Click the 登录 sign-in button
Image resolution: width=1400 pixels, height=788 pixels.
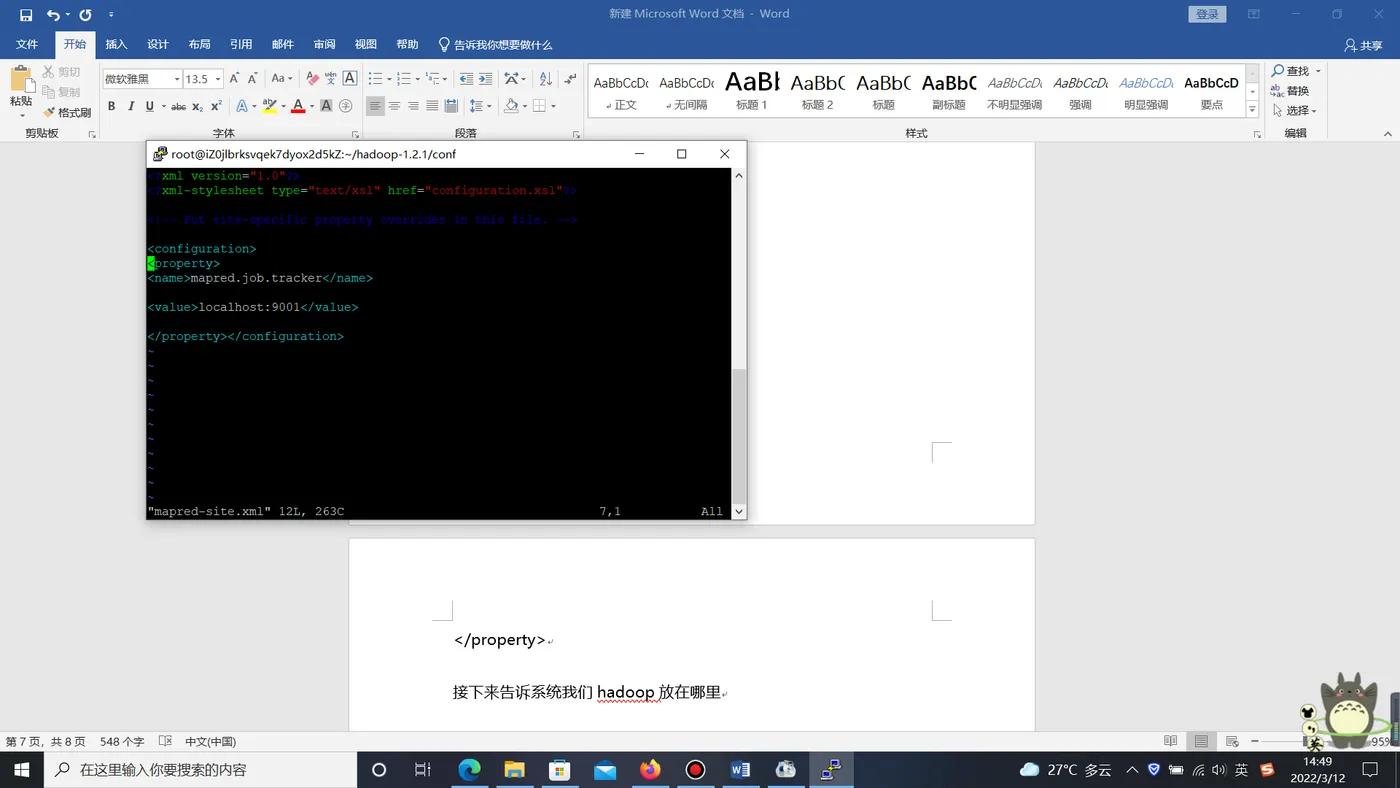click(x=1207, y=14)
